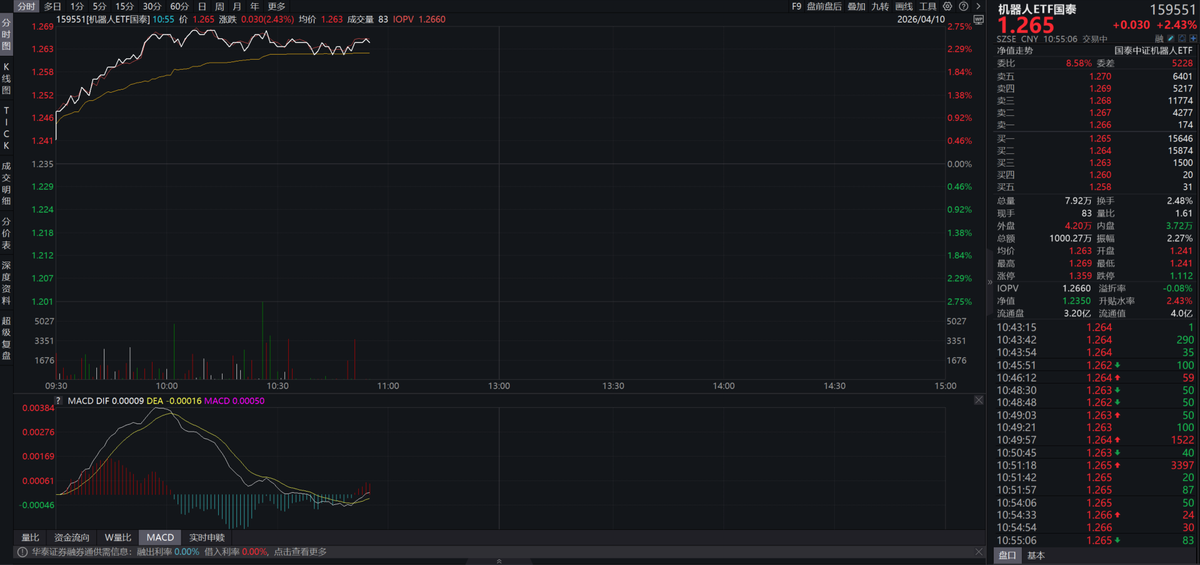Toggle the 九转 indicator
1200x565 pixels.
[x=880, y=6]
